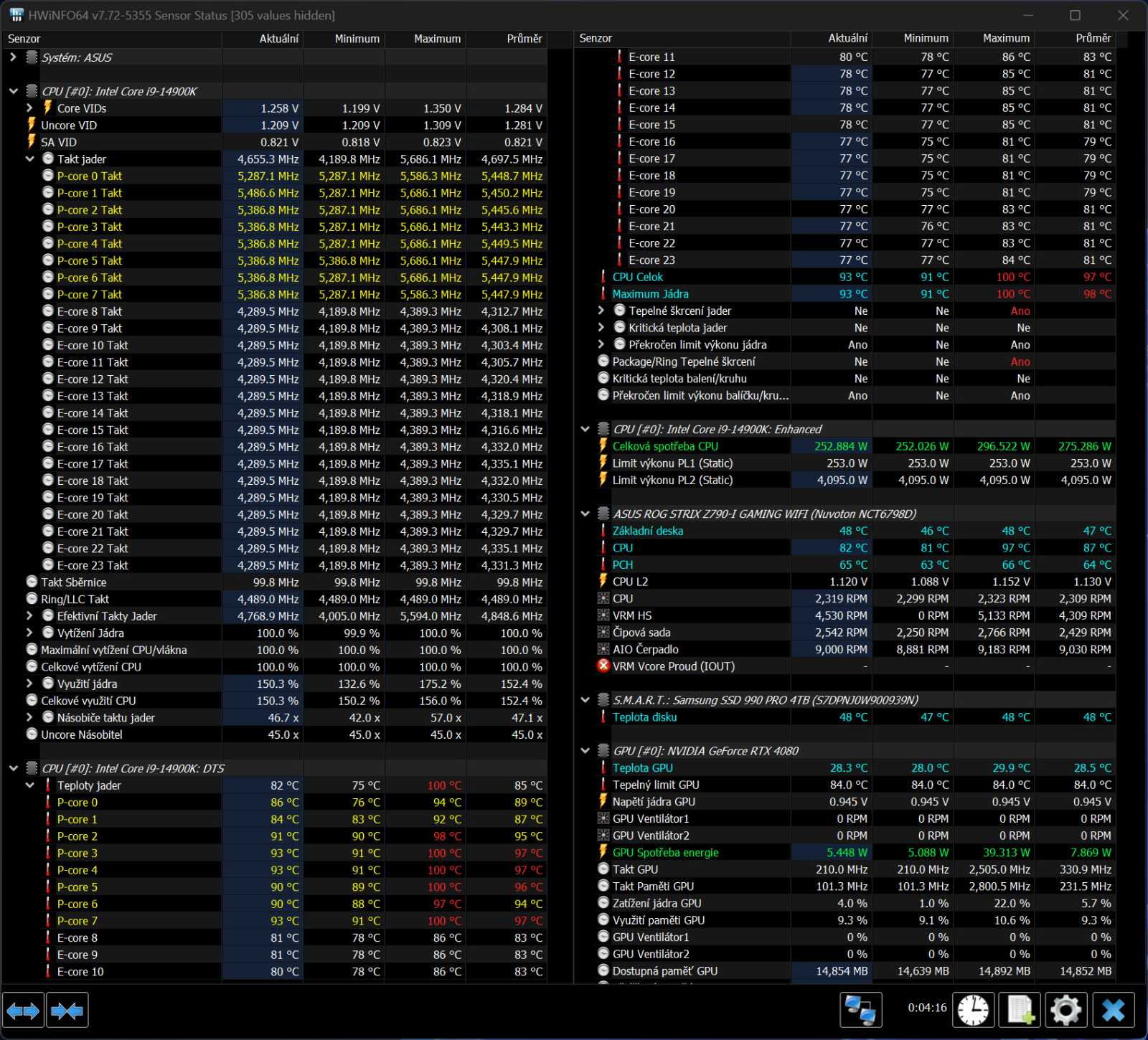Expand the Core VIDs row
Image resolution: width=1148 pixels, height=1040 pixels.
(29, 108)
